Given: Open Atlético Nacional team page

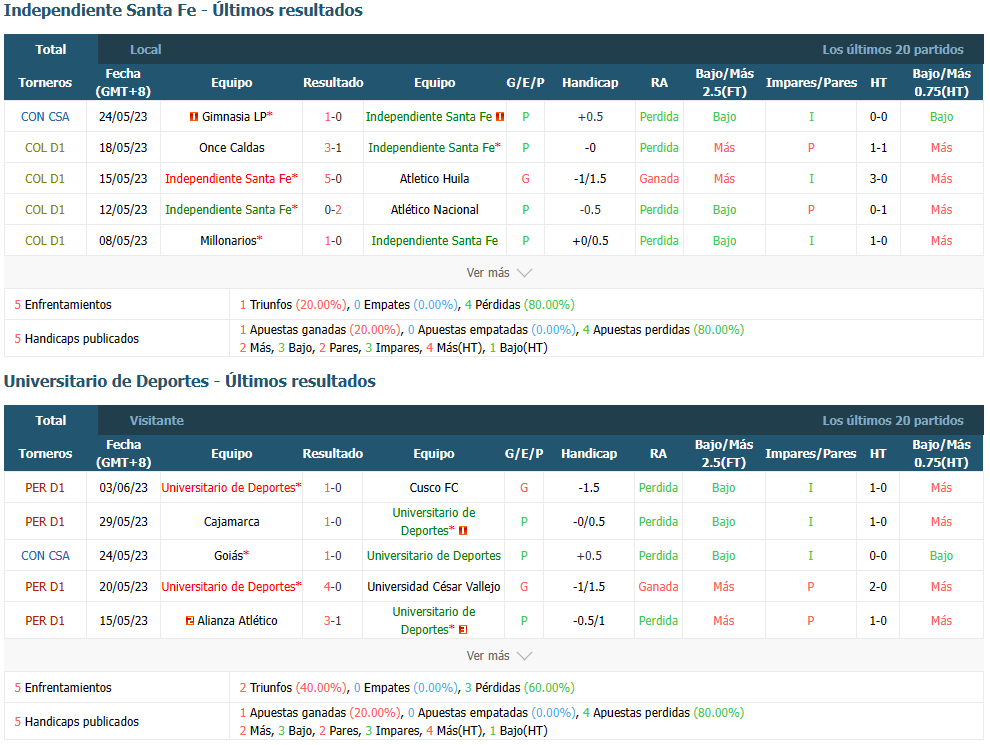Looking at the screenshot, I should [434, 210].
